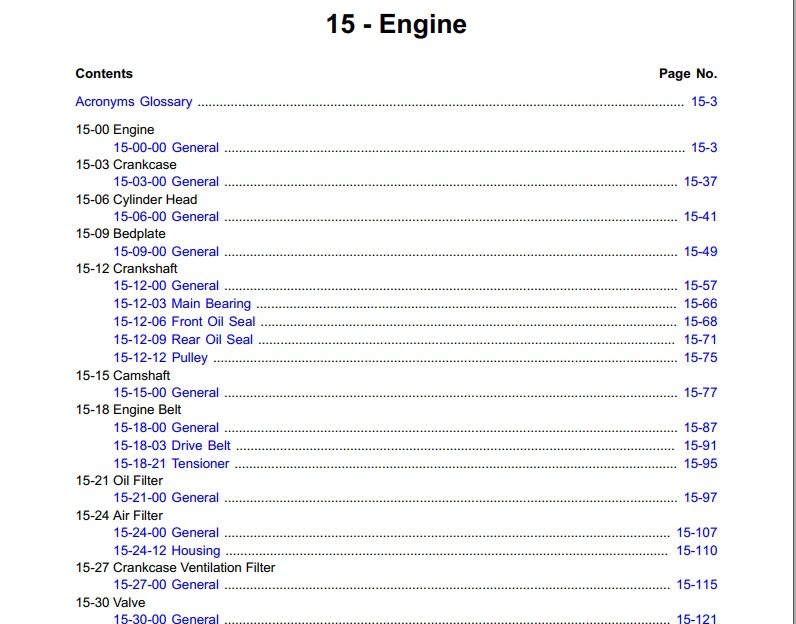Open 15-24-00 General air filter entry
796x624 pixels.
166,533
